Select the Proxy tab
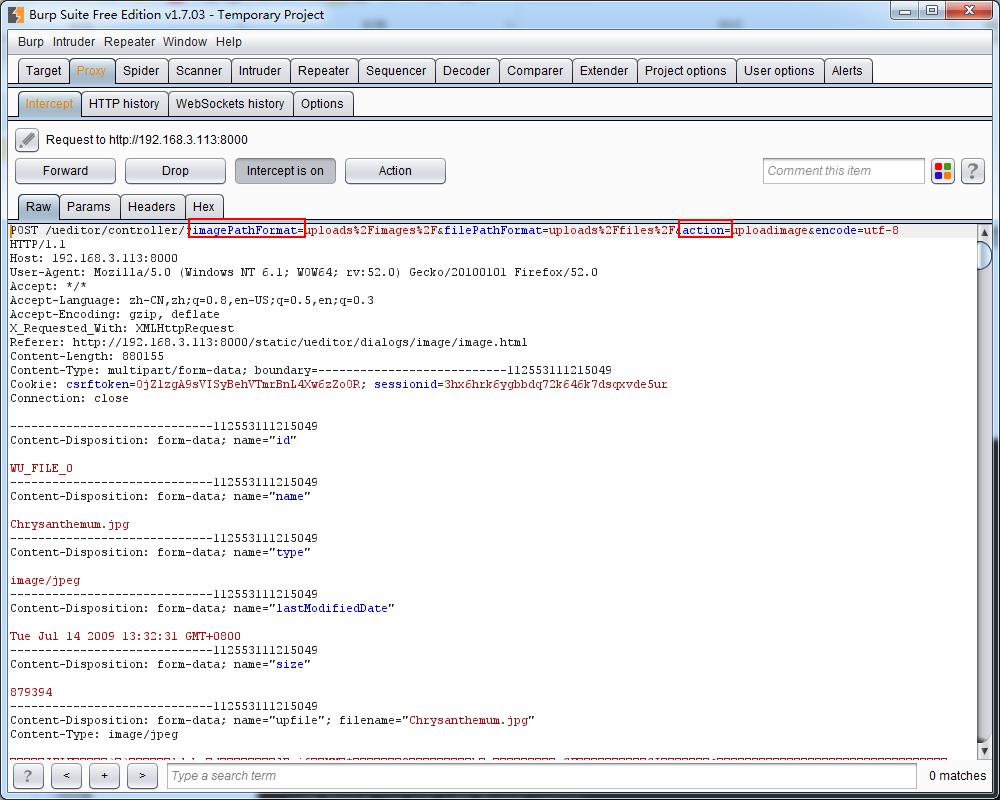1000x800 pixels. point(91,71)
